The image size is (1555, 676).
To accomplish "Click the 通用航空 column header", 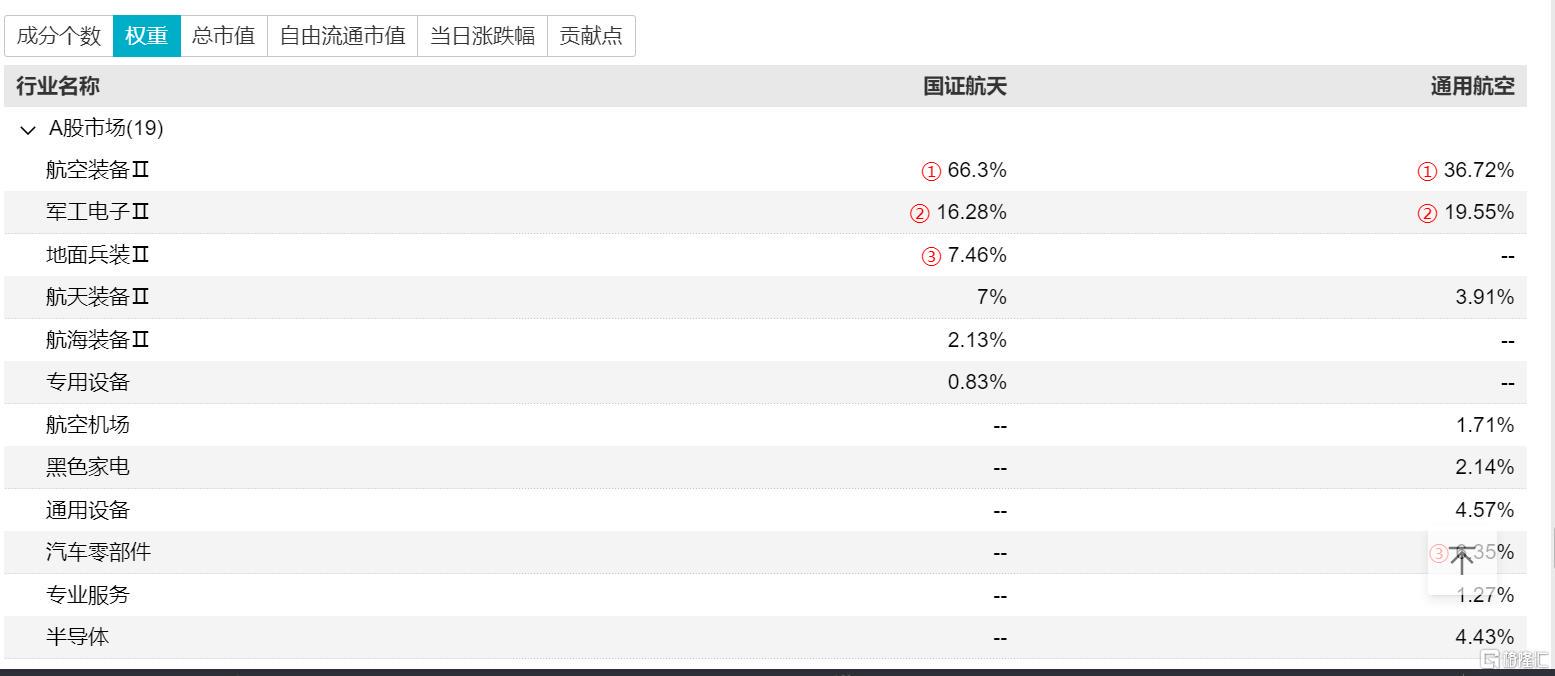I will click(x=1472, y=86).
